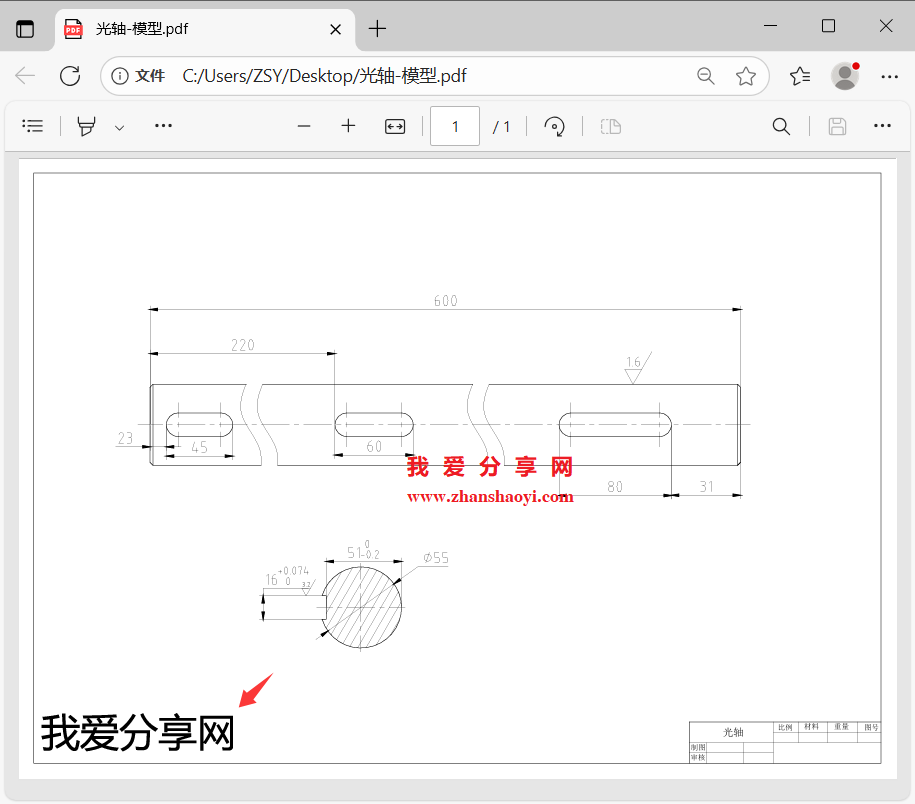
Task: Open the browser settings menu
Action: point(890,75)
